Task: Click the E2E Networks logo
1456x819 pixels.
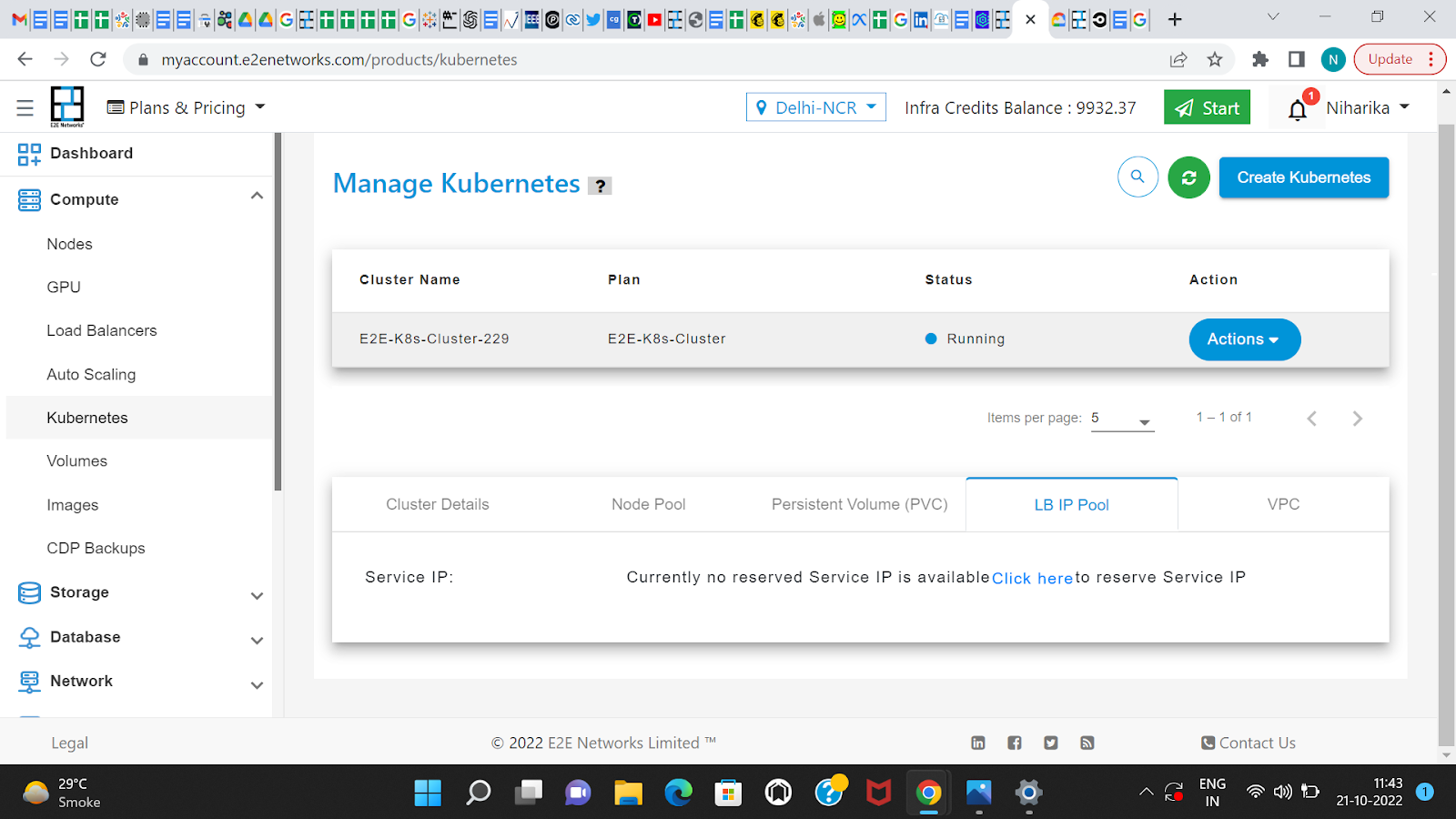Action: 66,106
